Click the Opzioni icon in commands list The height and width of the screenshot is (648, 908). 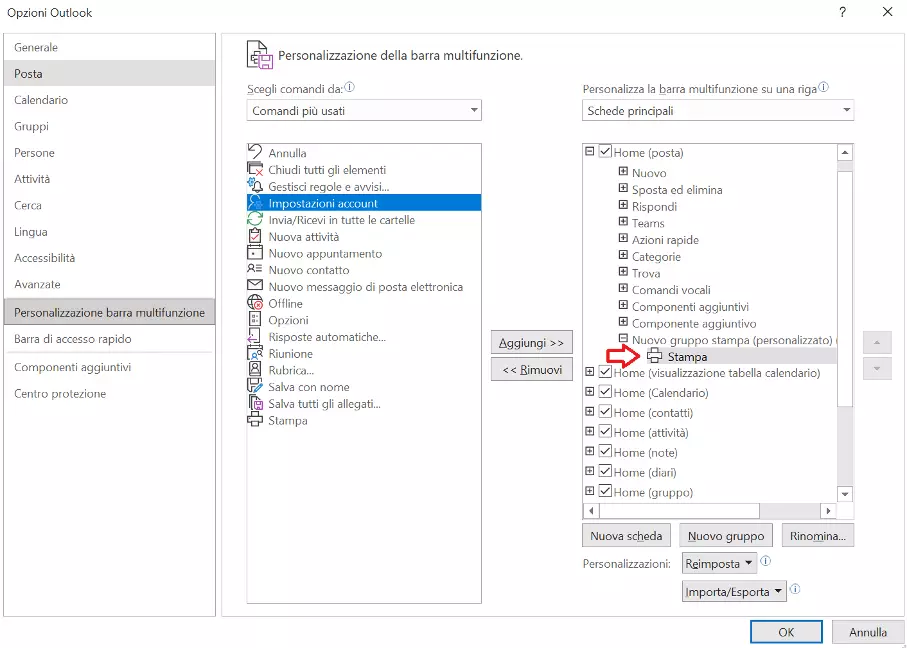tap(255, 320)
